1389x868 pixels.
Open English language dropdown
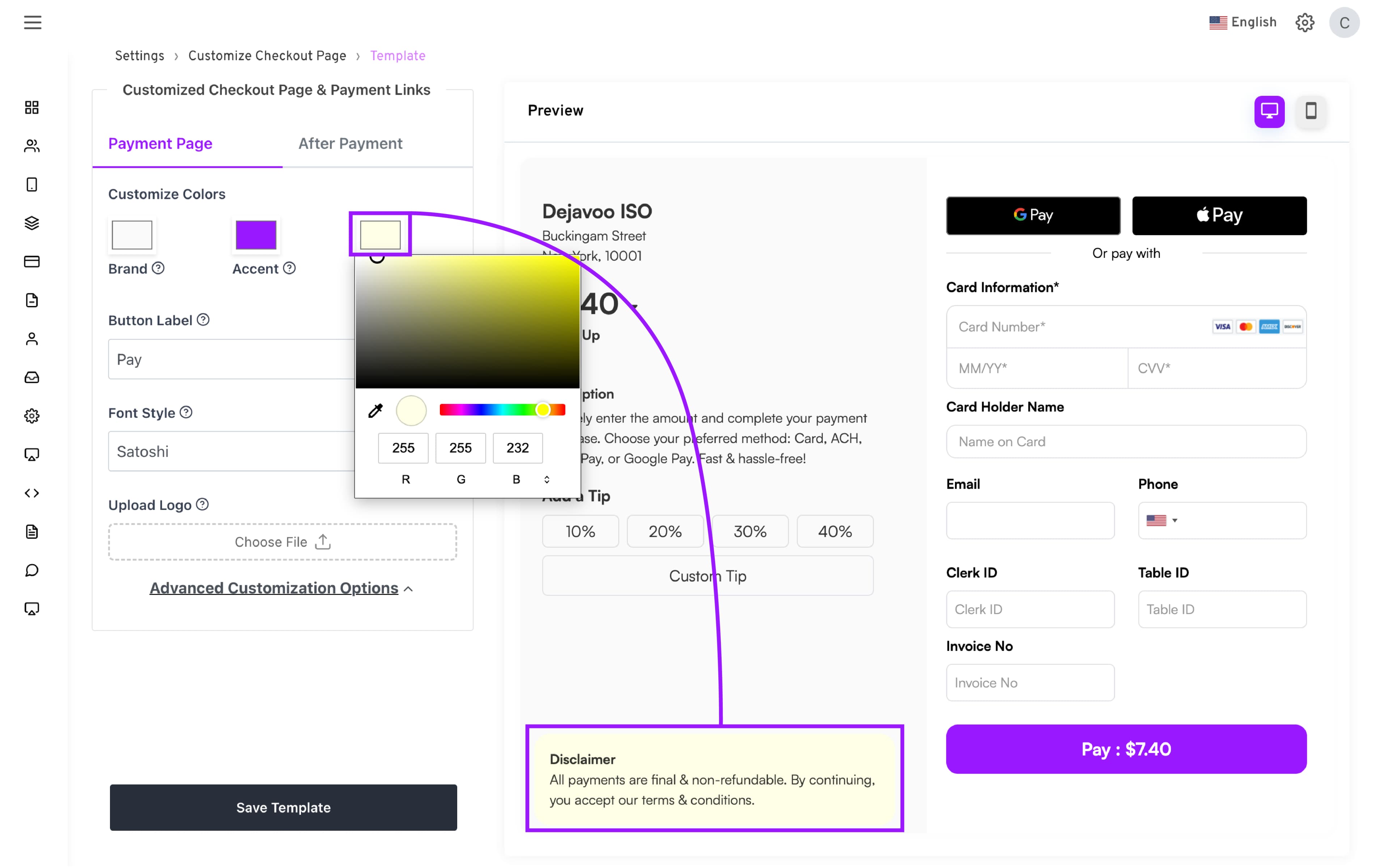click(x=1243, y=22)
